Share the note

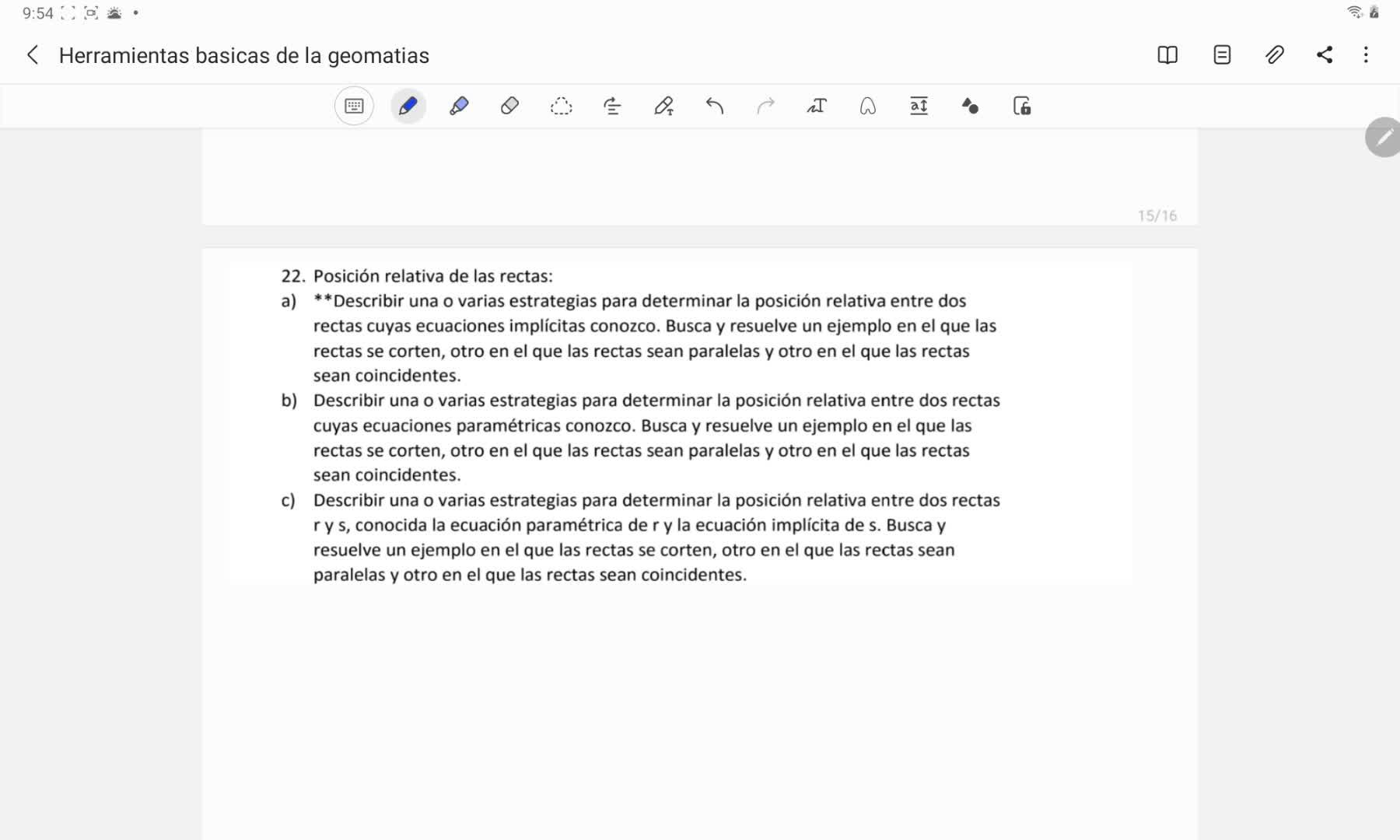[x=1325, y=55]
